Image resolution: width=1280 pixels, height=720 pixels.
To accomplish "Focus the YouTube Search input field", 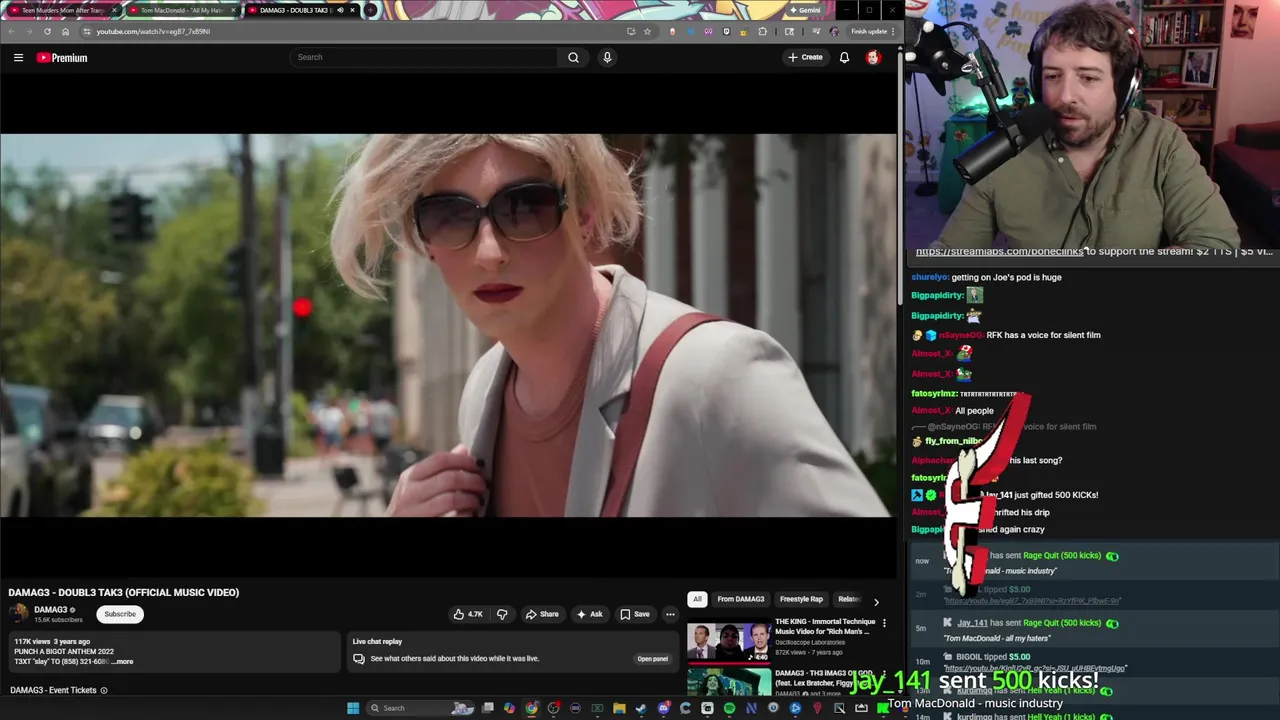I will point(425,57).
